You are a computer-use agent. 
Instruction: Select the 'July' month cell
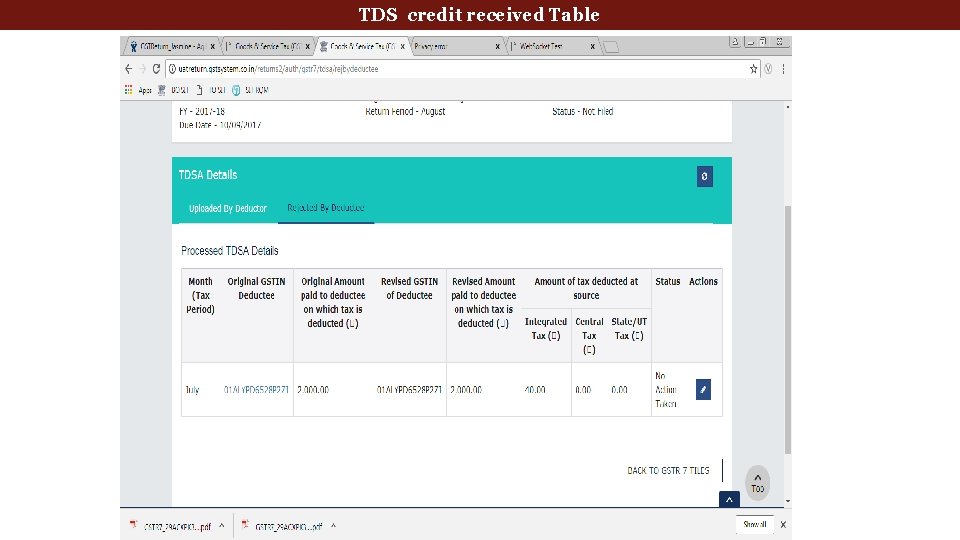pyautogui.click(x=192, y=389)
